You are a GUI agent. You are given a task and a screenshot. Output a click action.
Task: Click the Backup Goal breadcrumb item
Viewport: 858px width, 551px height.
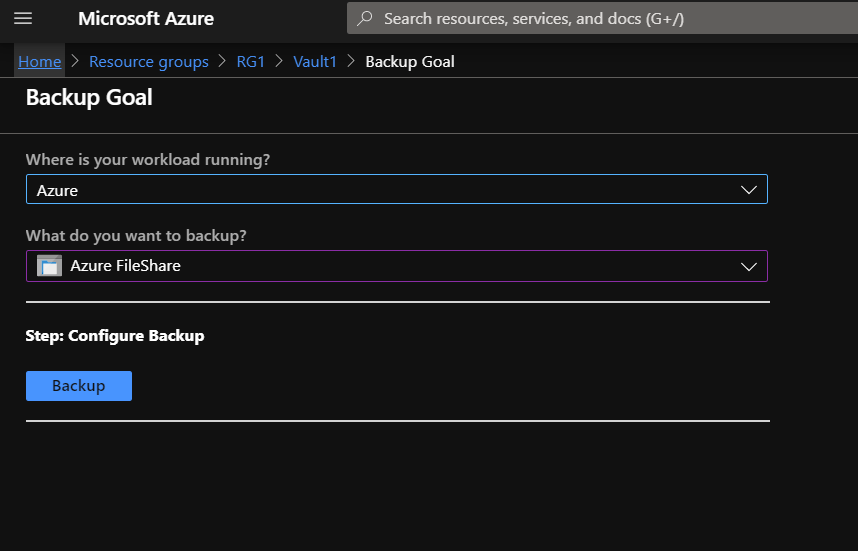tap(410, 62)
